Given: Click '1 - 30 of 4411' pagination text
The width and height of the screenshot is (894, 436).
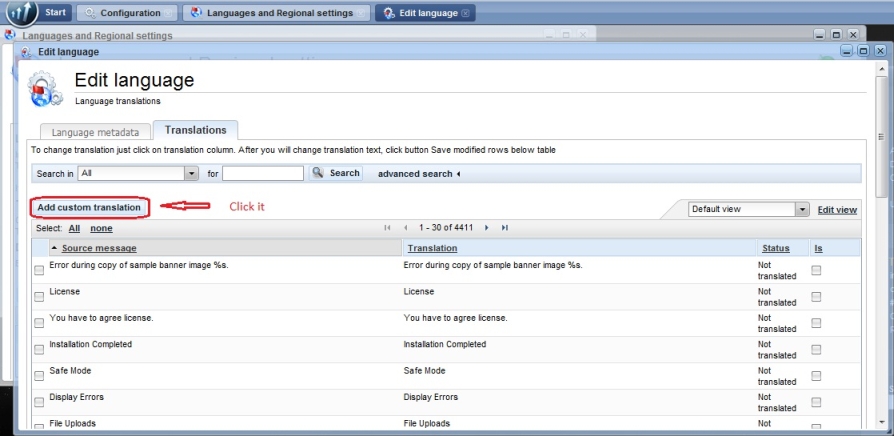Looking at the screenshot, I should (446, 227).
